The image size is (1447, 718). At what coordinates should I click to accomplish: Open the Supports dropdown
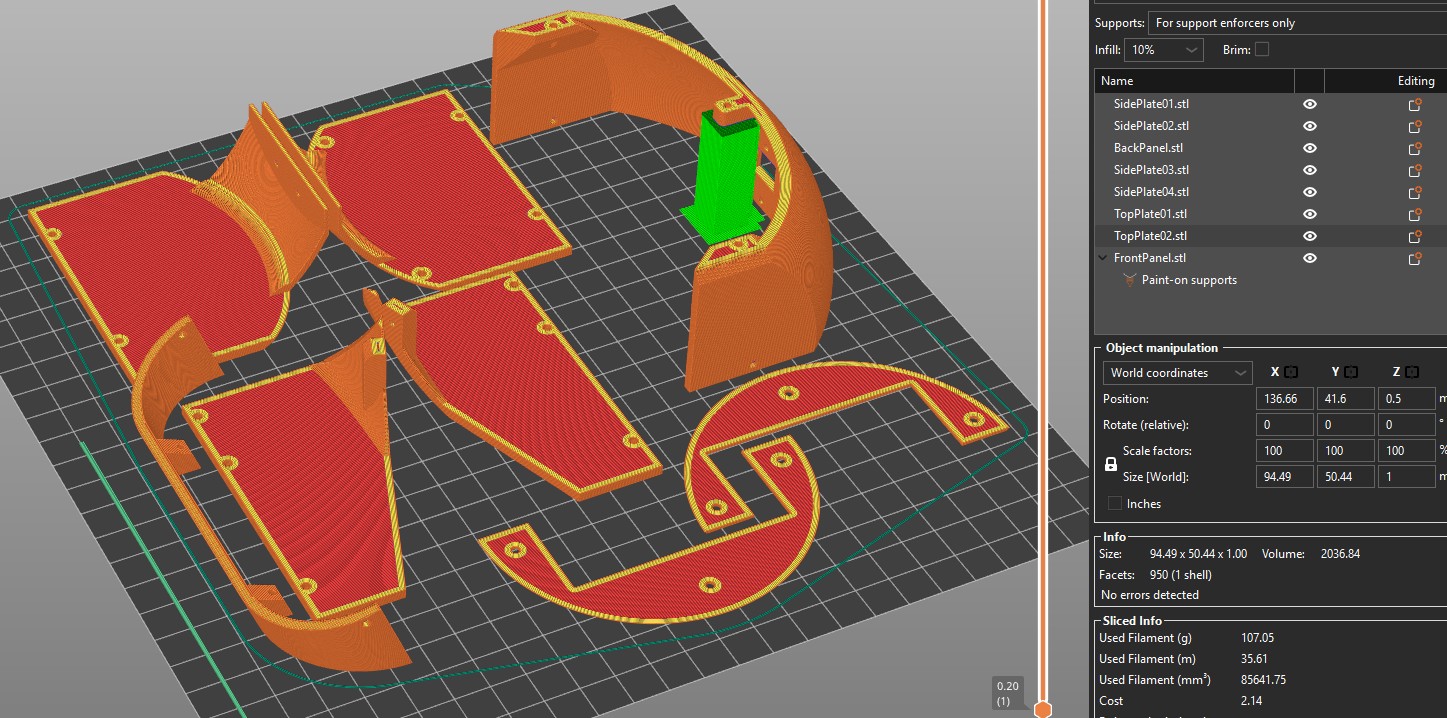coord(1295,22)
